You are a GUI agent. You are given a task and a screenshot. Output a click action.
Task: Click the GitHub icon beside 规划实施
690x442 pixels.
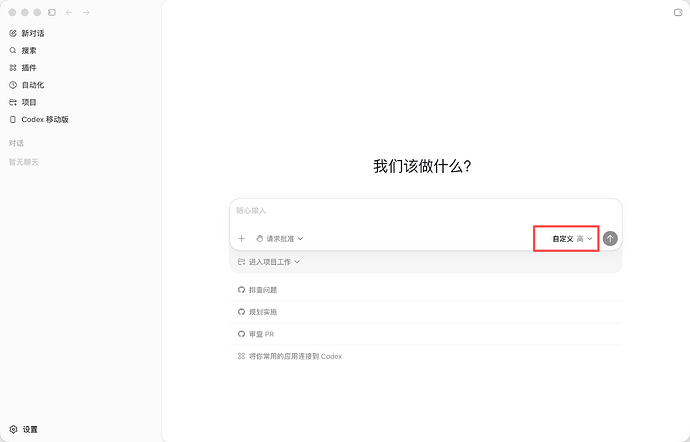pyautogui.click(x=241, y=312)
